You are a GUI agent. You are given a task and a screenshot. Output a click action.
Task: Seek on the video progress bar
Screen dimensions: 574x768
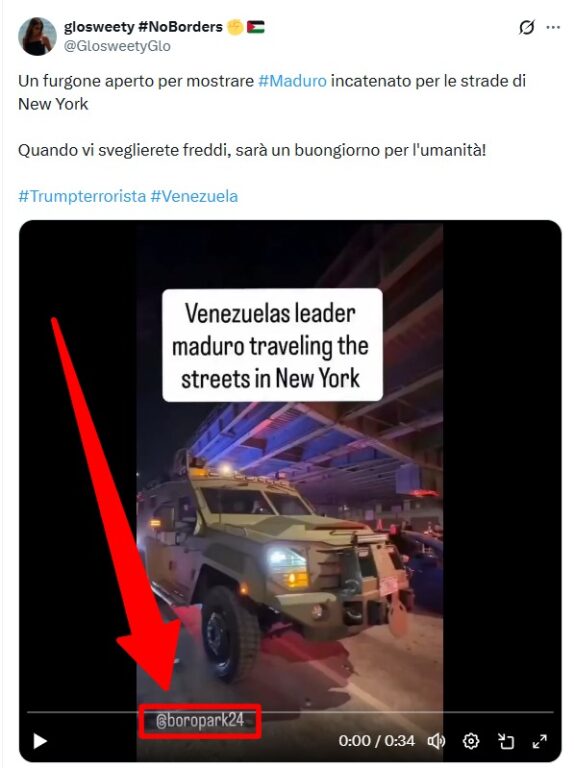[290, 711]
